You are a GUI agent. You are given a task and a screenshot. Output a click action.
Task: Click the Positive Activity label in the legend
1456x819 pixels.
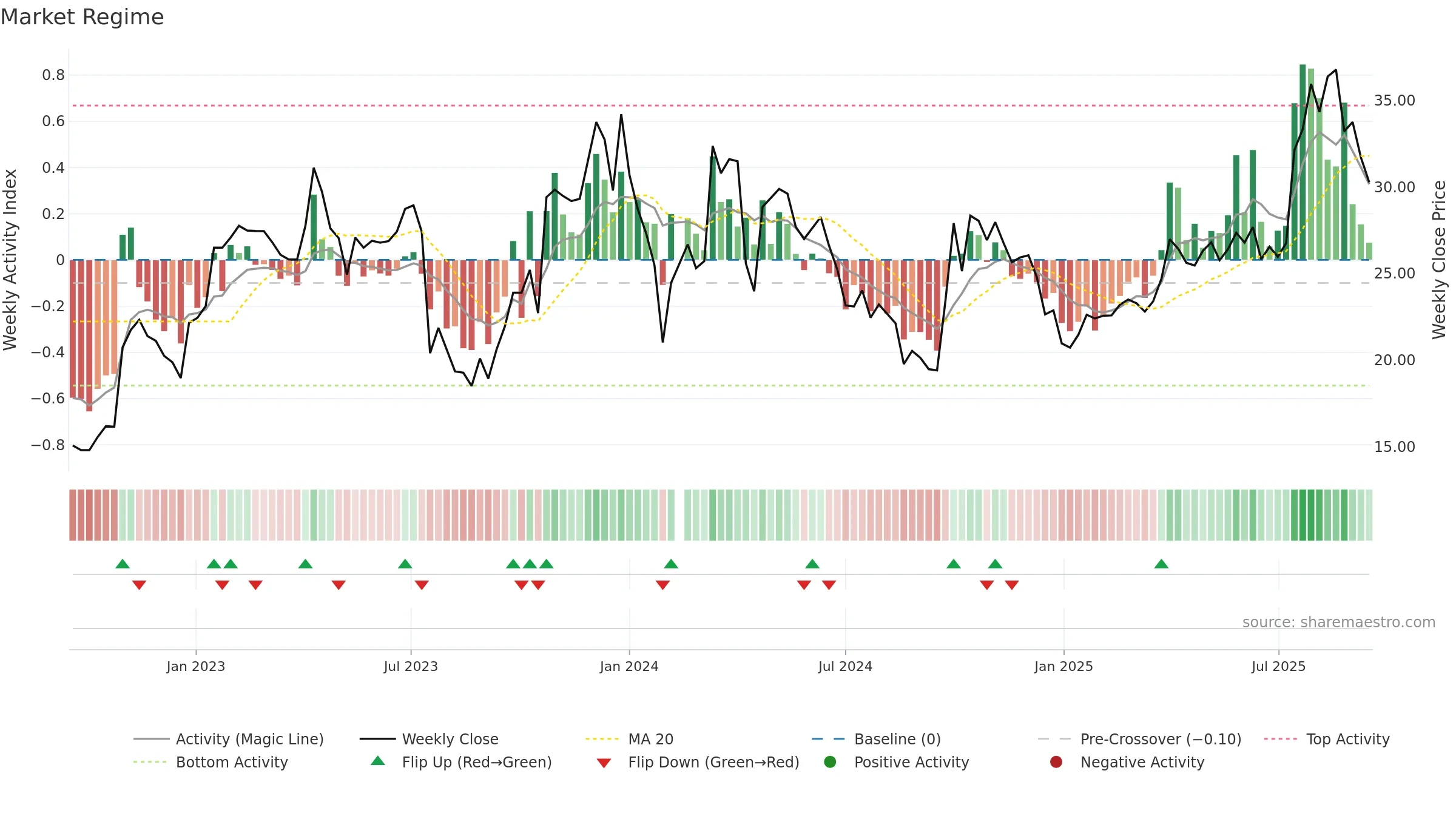911,762
